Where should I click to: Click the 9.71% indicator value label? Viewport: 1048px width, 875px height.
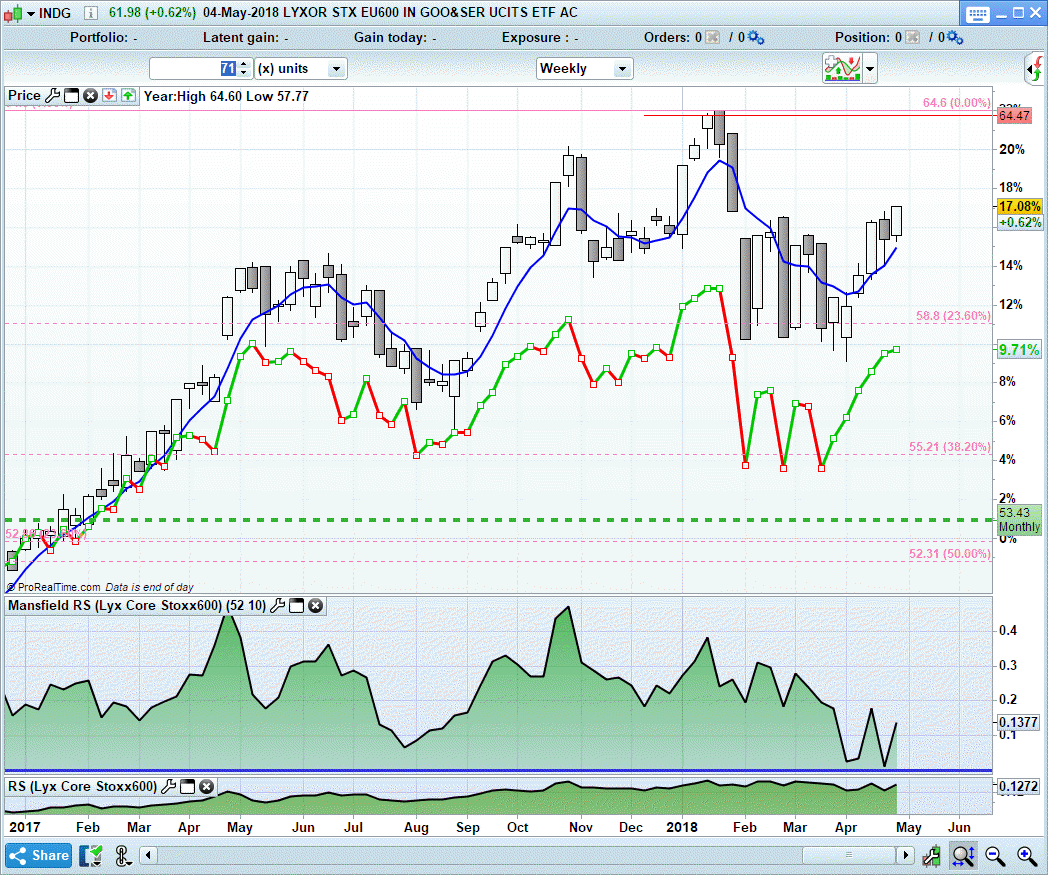pyautogui.click(x=1019, y=350)
